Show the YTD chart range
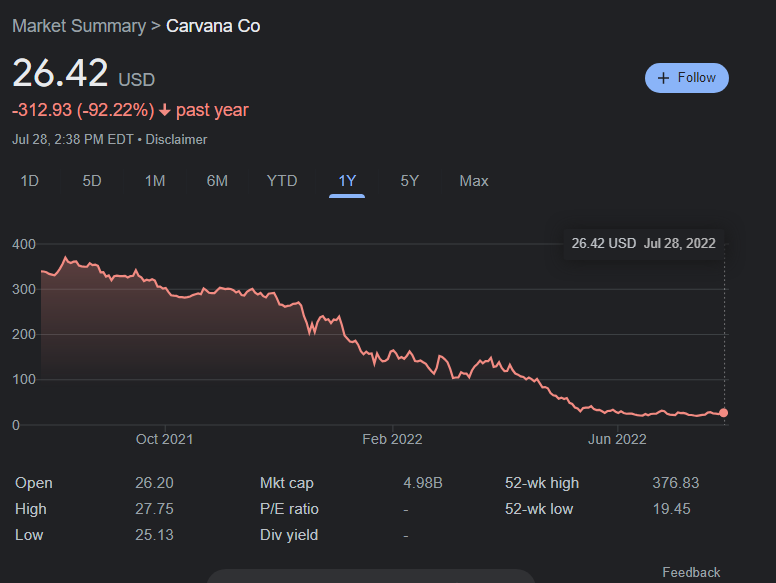 point(282,181)
